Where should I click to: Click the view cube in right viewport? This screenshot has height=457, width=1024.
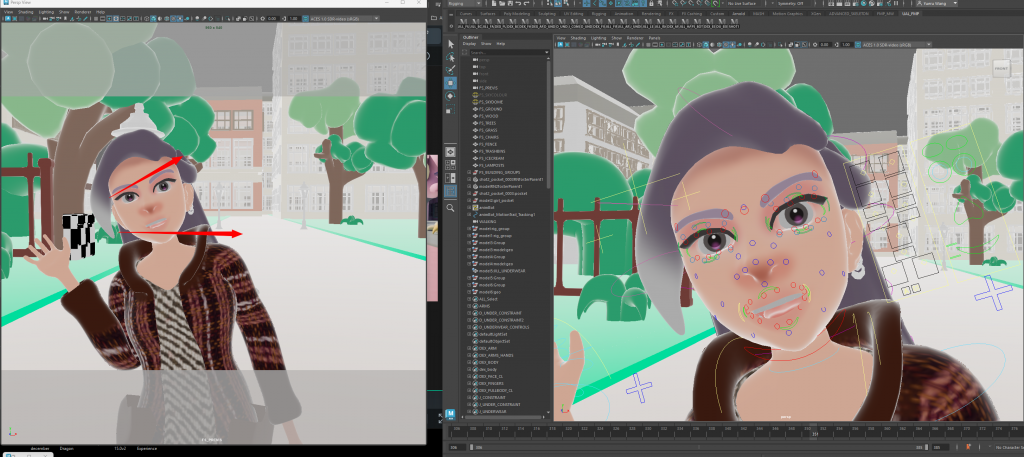[1000, 66]
